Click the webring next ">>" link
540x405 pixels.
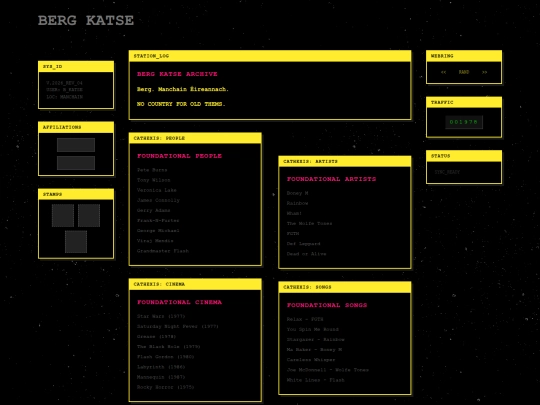[x=484, y=72]
